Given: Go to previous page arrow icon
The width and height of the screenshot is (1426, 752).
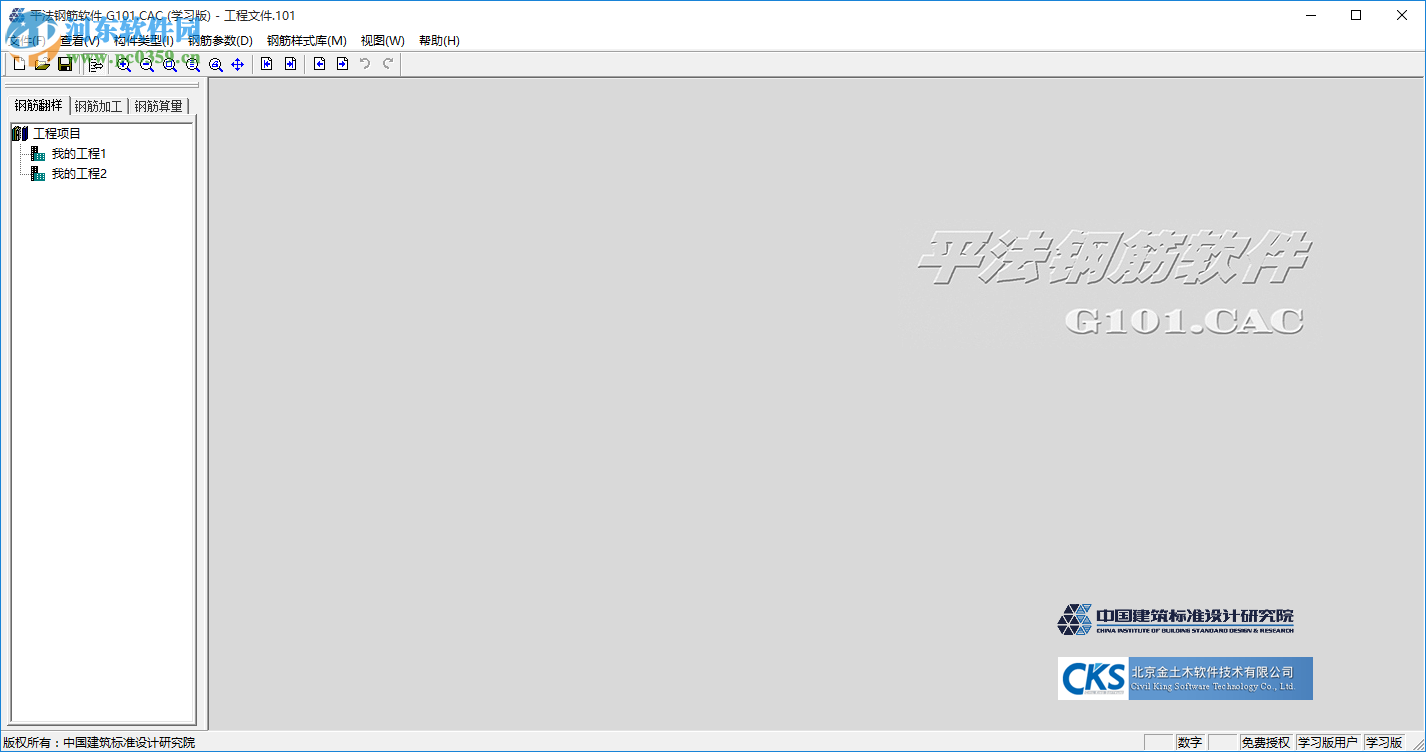Looking at the screenshot, I should [x=320, y=64].
